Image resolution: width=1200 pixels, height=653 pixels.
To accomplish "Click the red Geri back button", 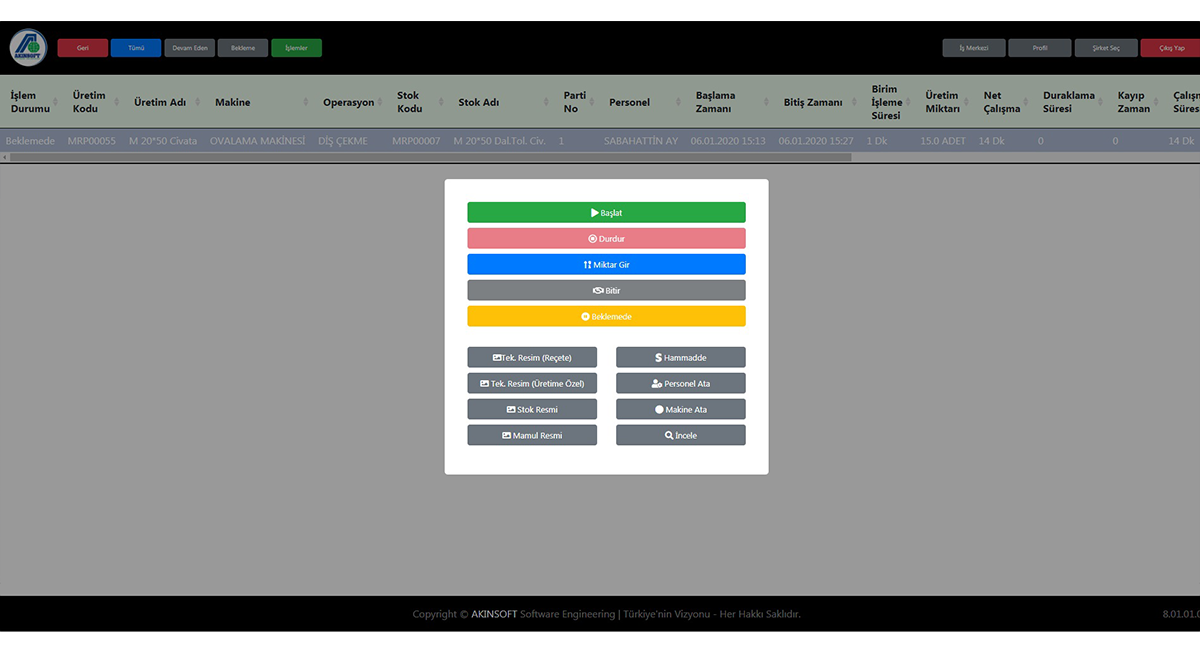I will (83, 48).
